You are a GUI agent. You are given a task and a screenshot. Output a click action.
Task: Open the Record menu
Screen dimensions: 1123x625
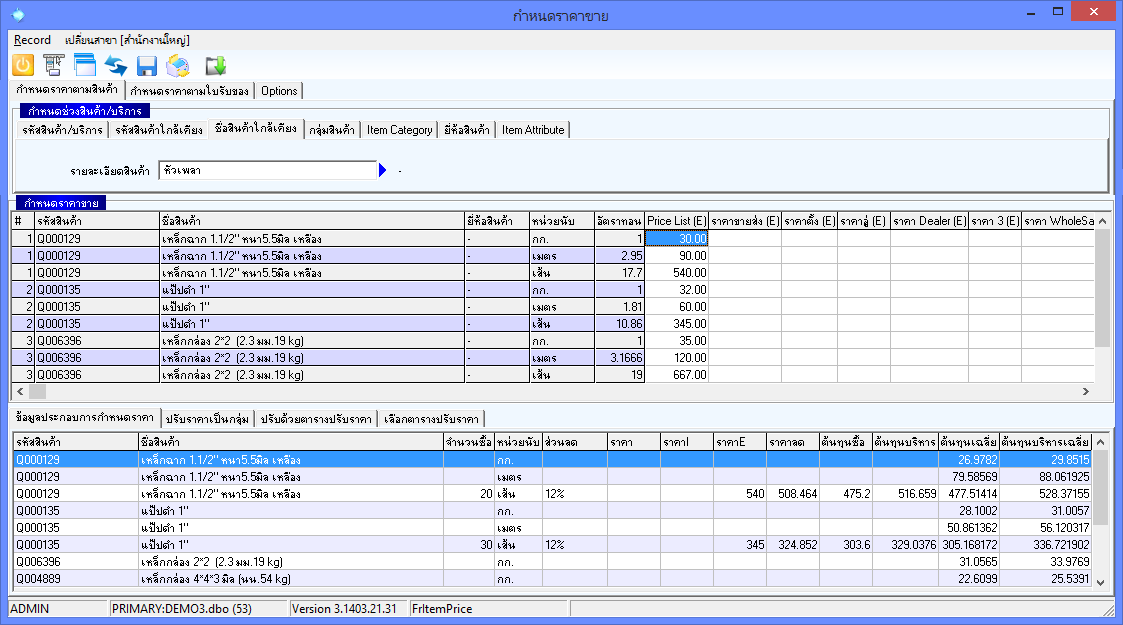(x=32, y=40)
